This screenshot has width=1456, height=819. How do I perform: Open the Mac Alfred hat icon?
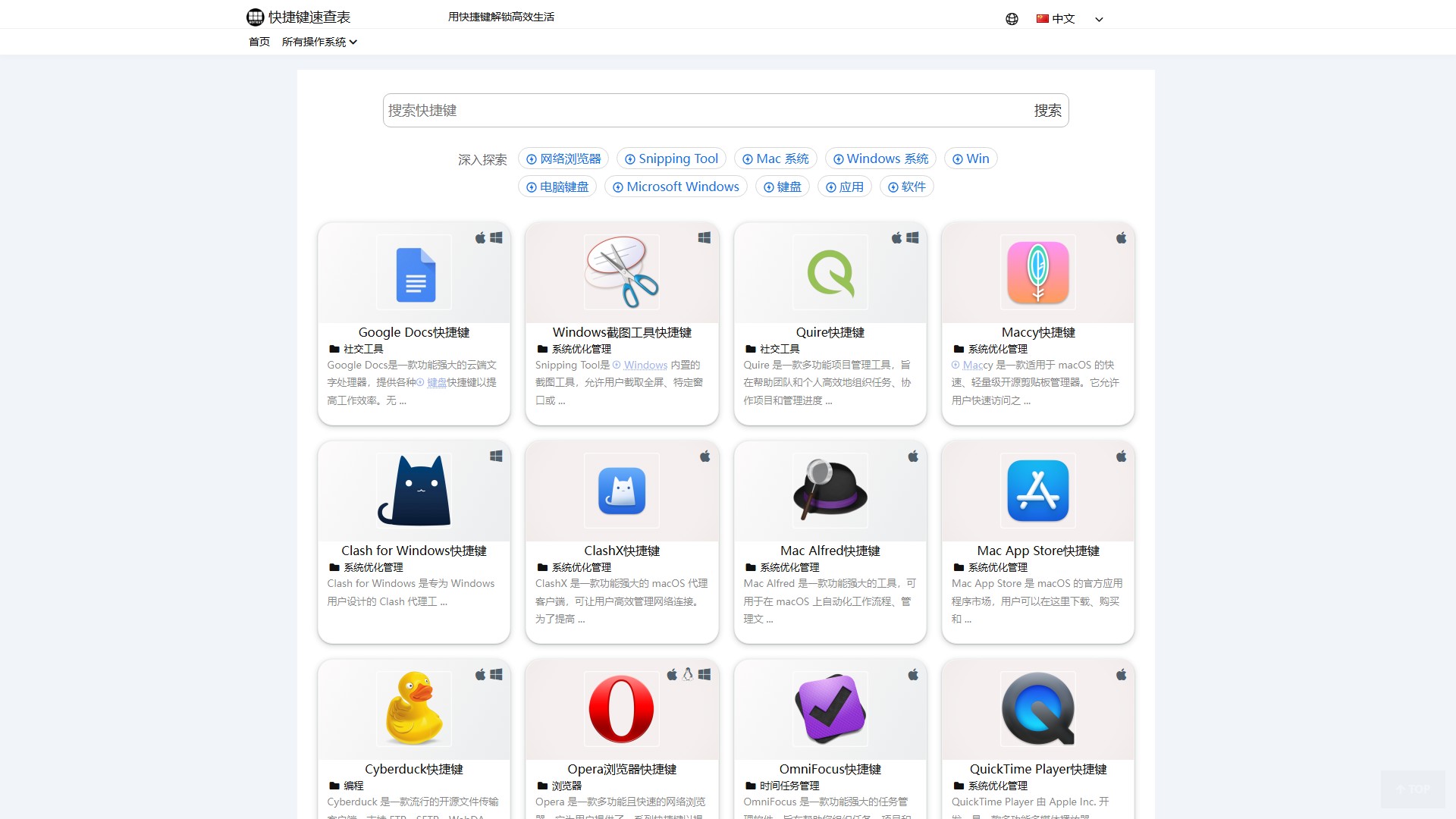click(830, 491)
